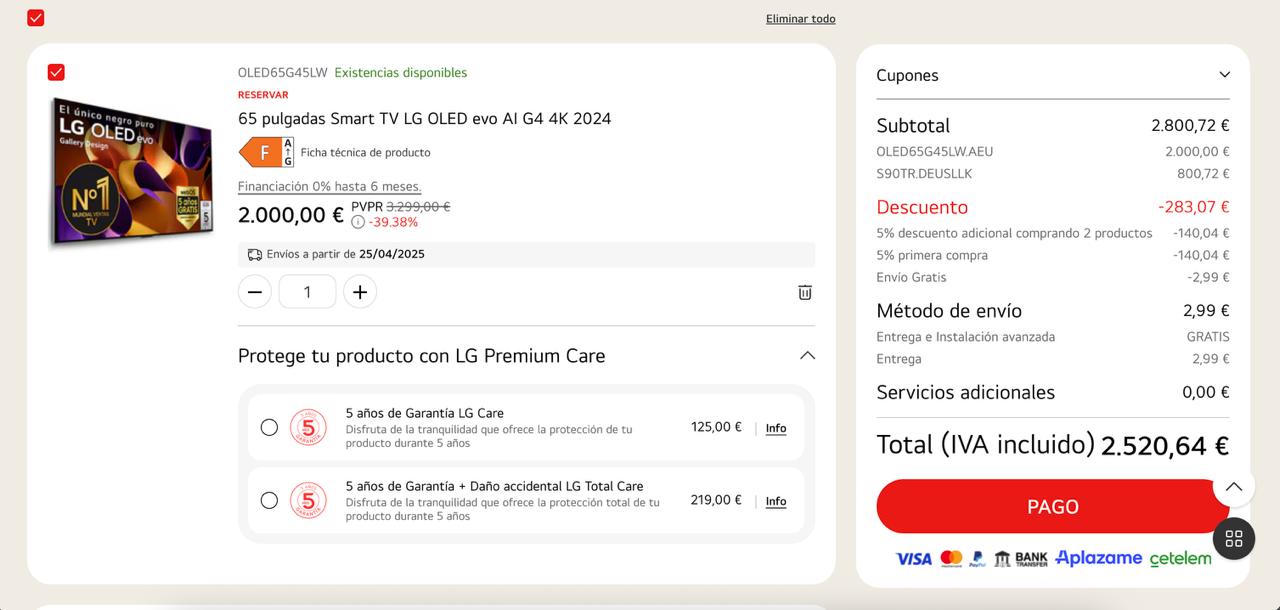
Task: Click Eliminar todo link
Action: [800, 19]
